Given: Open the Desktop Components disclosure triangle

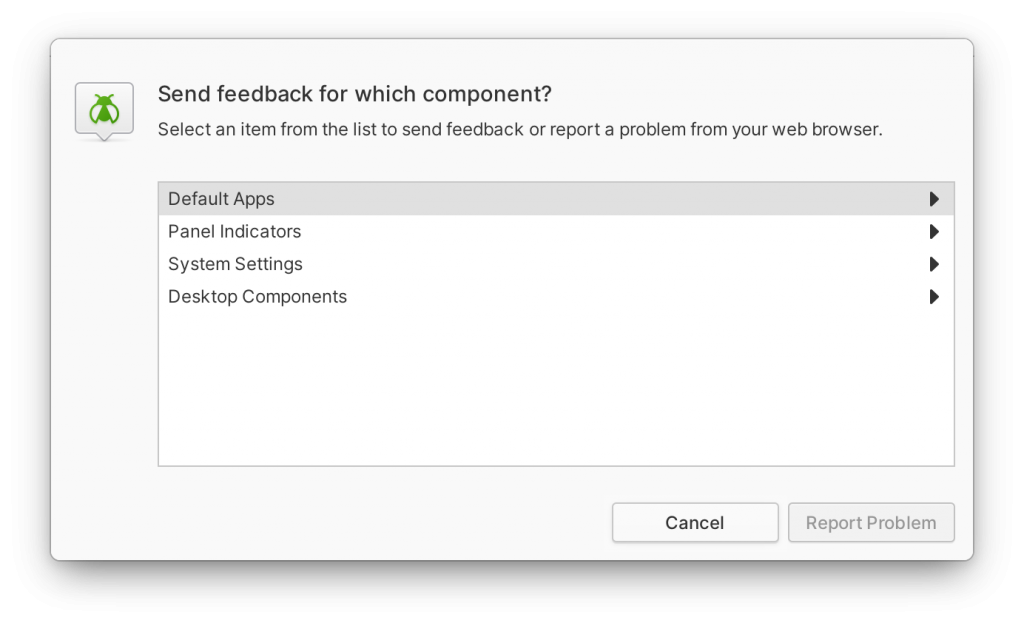Looking at the screenshot, I should (x=935, y=297).
